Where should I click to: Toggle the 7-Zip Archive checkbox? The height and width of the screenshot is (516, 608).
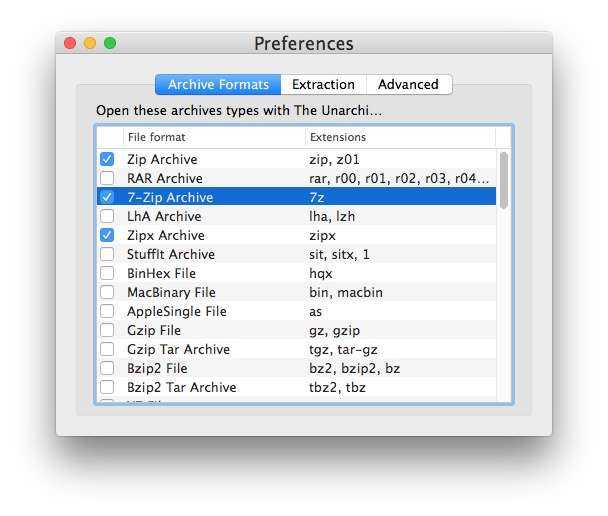coord(107,197)
